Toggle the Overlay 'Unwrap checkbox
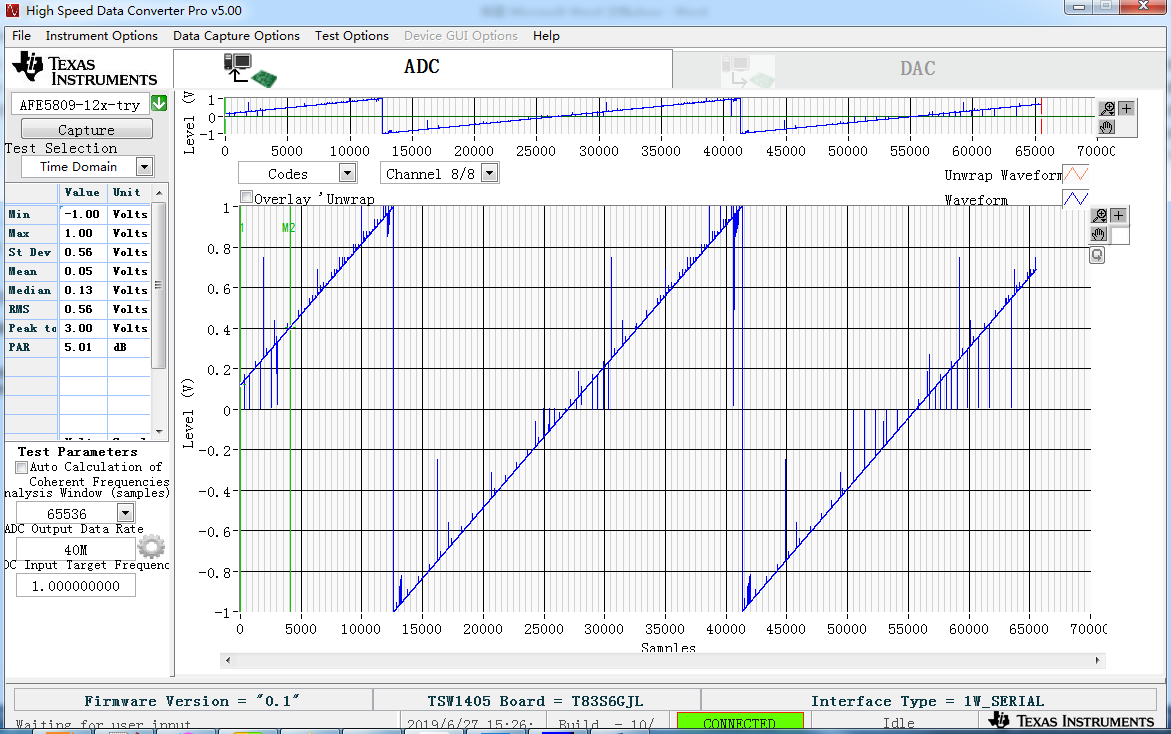Image resolution: width=1171 pixels, height=734 pixels. pyautogui.click(x=246, y=197)
